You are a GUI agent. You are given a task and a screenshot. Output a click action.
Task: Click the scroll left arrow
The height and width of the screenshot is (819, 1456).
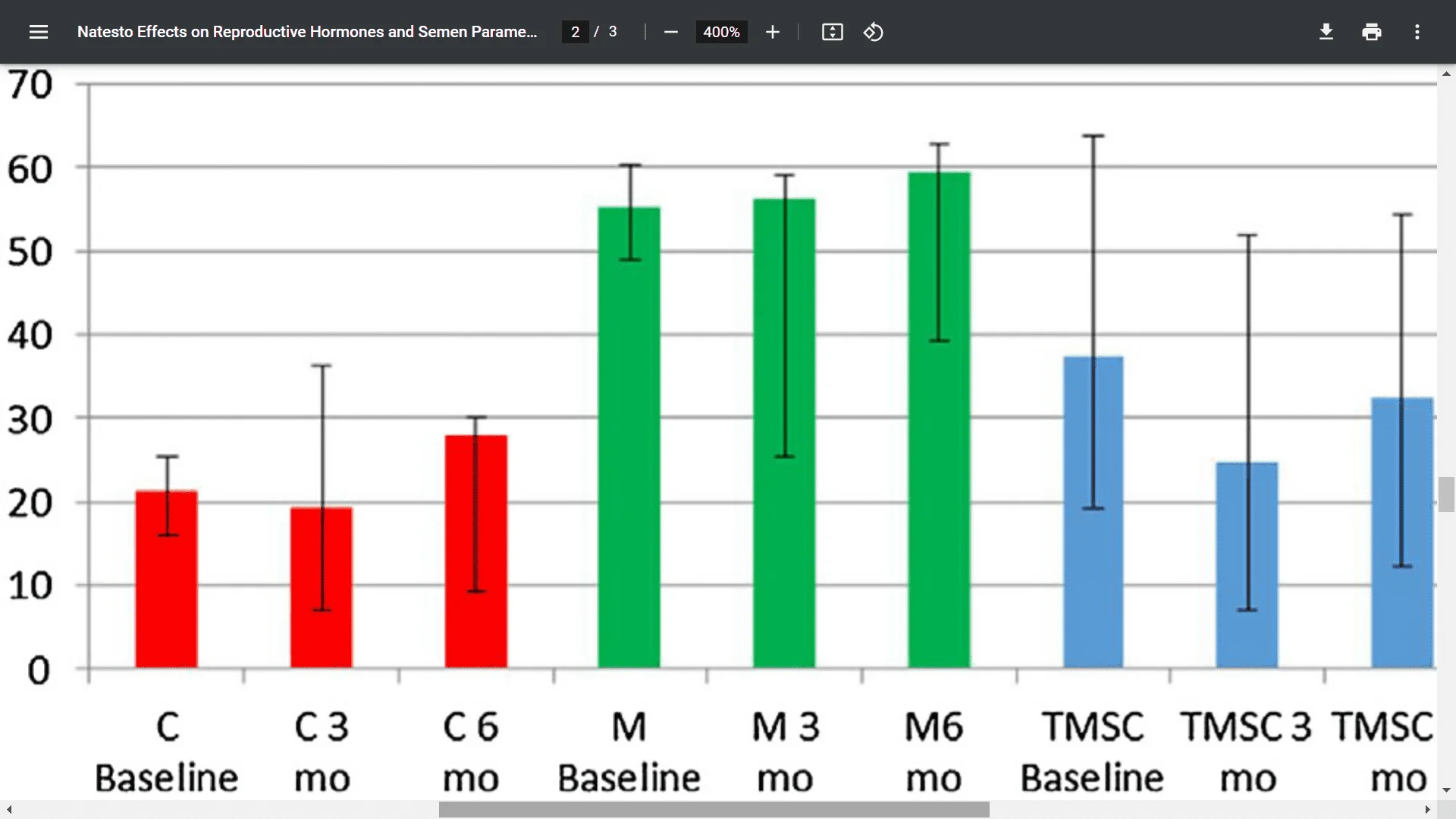click(8, 810)
